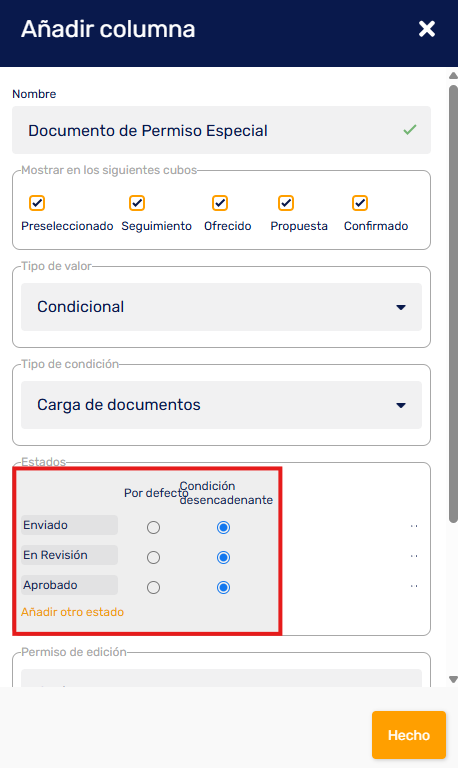Click the Nombre text input field
Viewport: 458px width, 768px height.
(x=221, y=130)
